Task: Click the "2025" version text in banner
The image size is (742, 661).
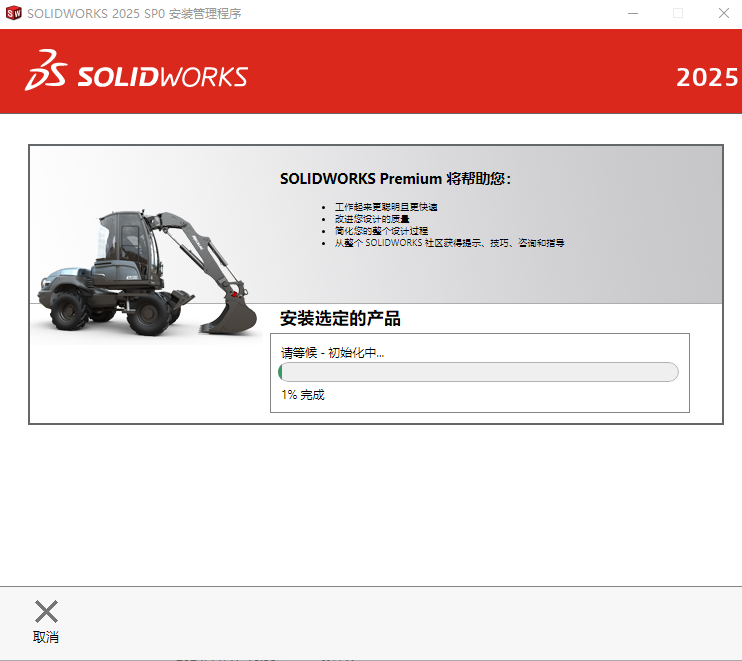Action: [707, 77]
